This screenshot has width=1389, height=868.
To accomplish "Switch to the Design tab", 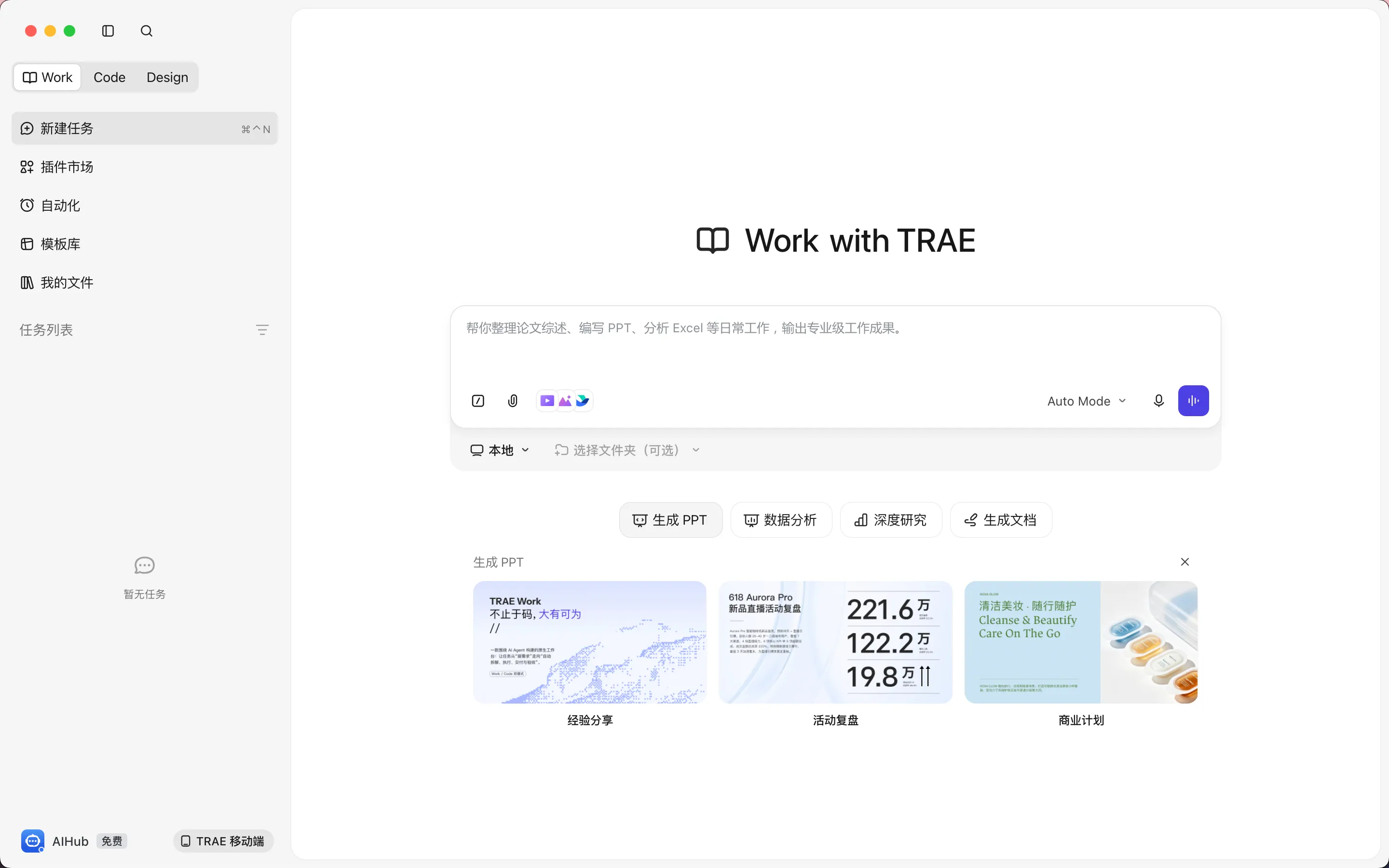I will (x=167, y=77).
